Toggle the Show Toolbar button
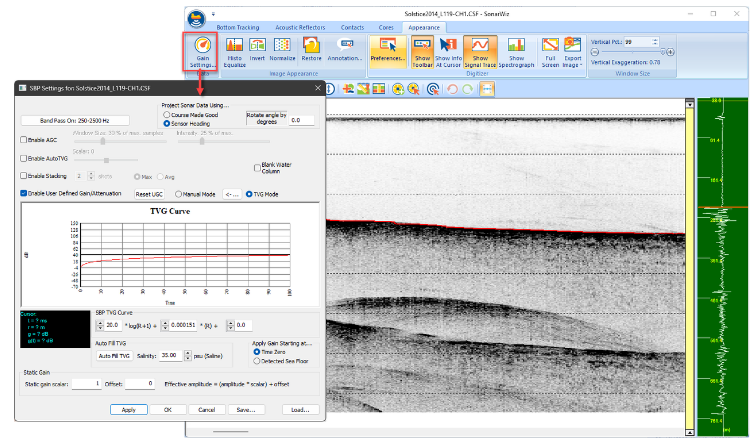This screenshot has height=439, width=750. [x=422, y=52]
